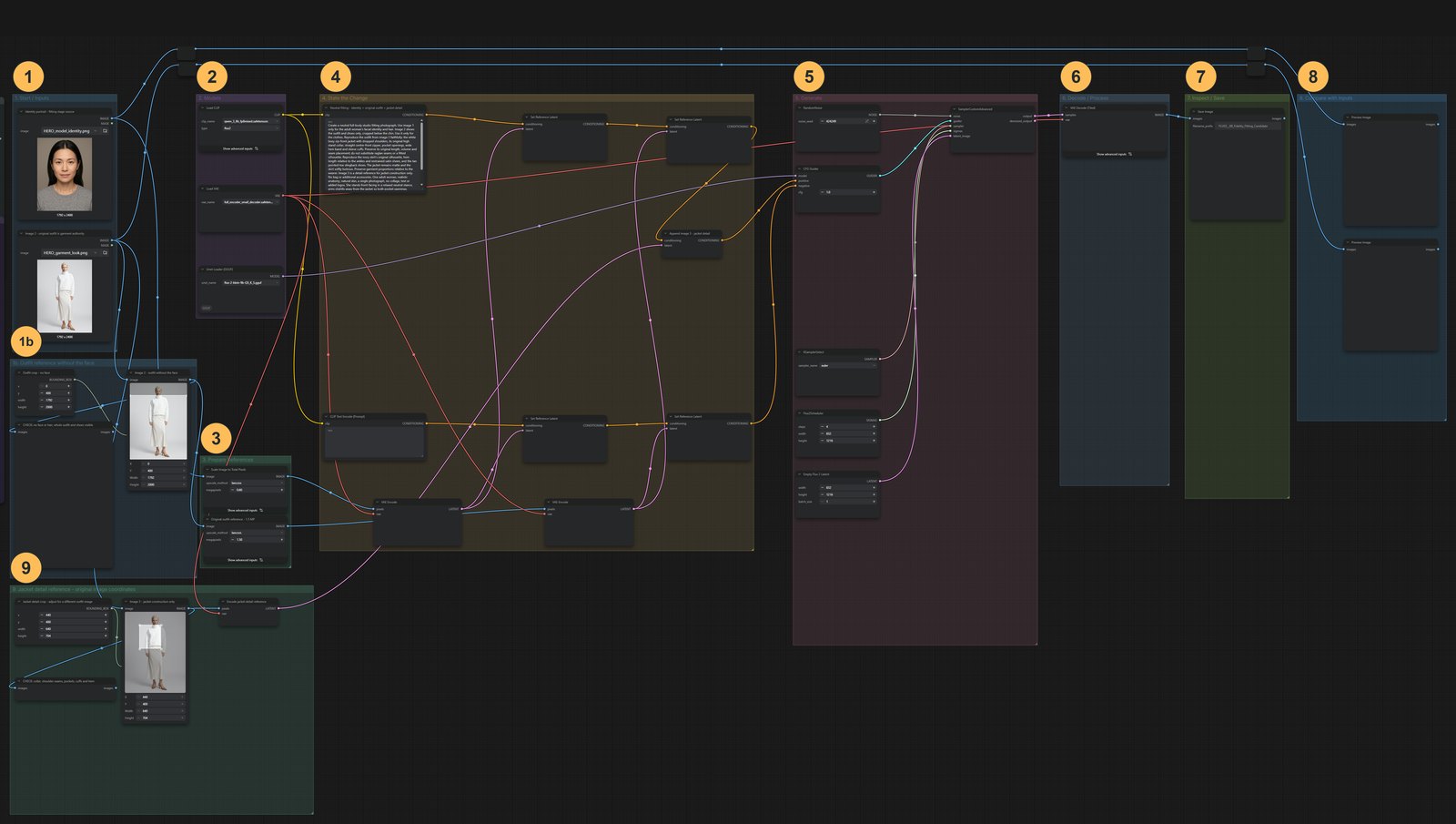Screen dimensions: 1456x824
Task: Increase batch_size in Empty Flux 2 Latent
Action: coord(874,502)
